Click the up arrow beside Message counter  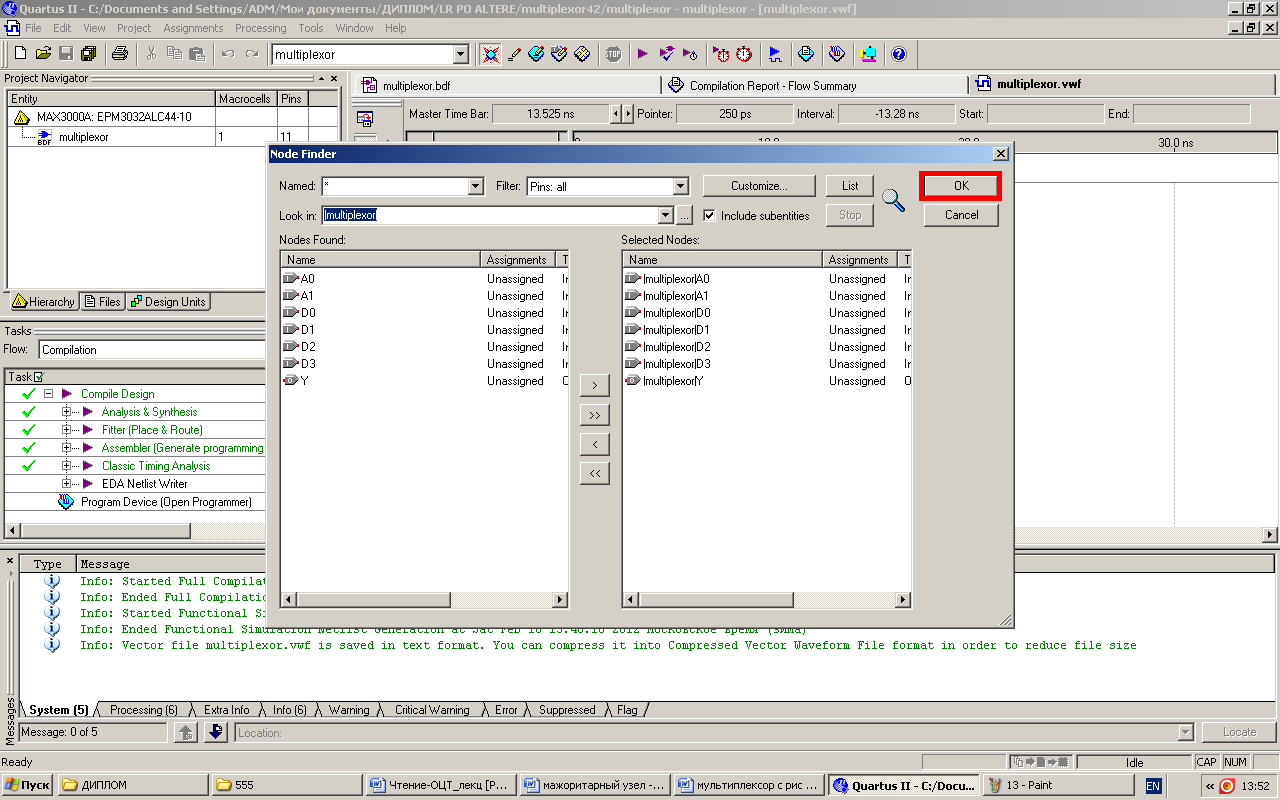186,733
